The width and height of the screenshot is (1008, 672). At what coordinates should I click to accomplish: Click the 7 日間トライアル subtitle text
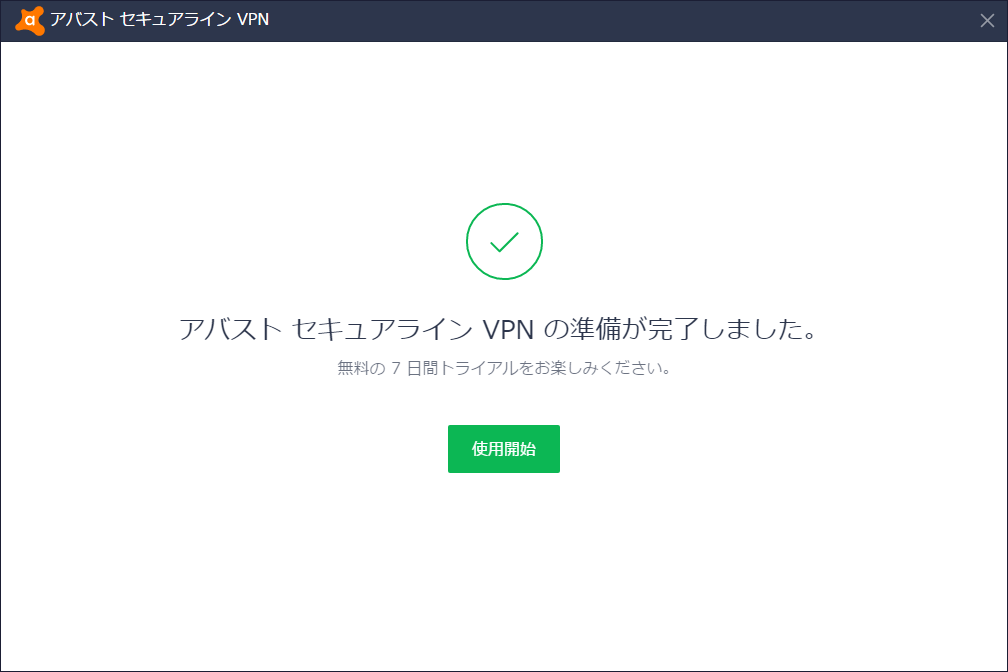coord(454,368)
